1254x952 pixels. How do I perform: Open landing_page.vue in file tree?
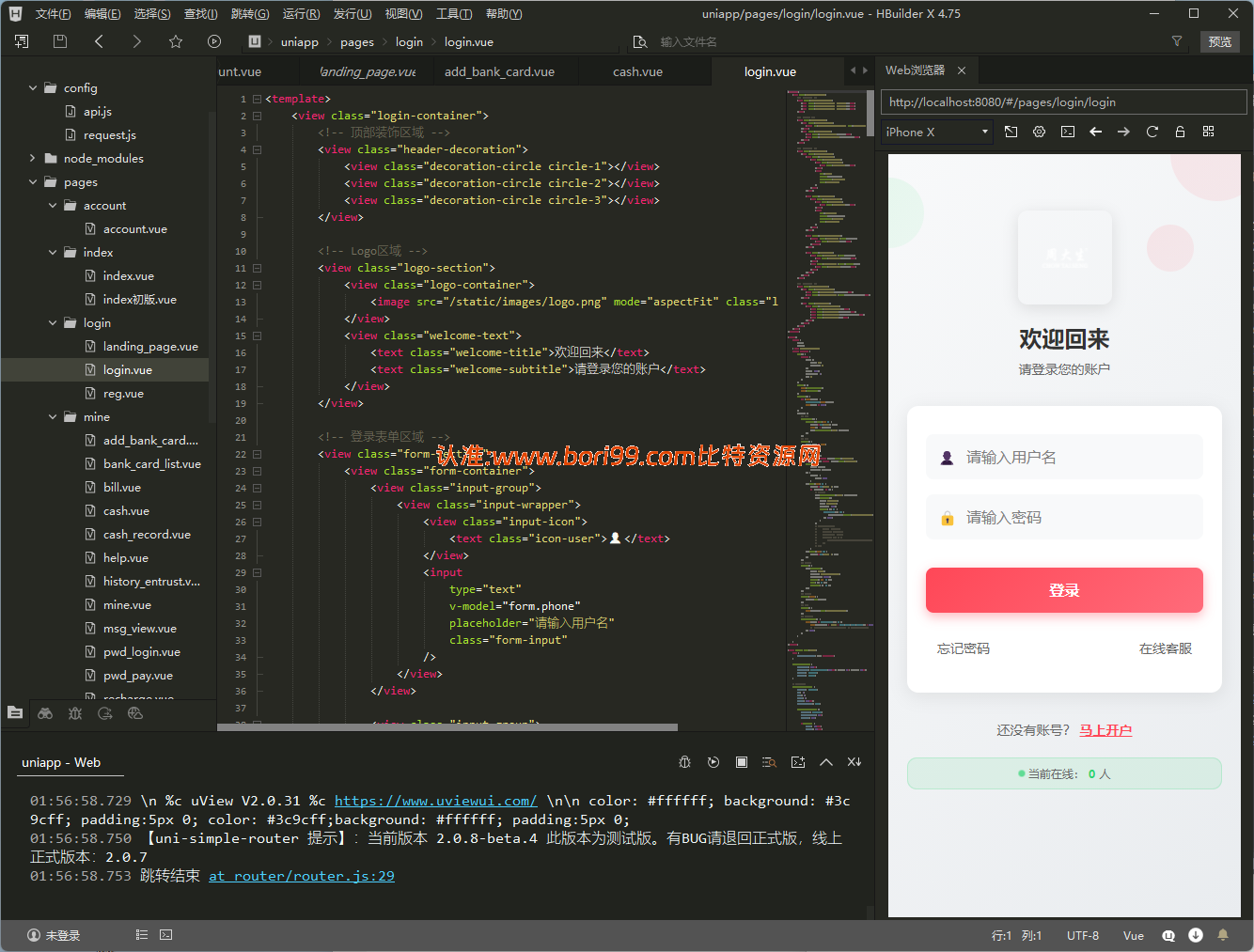[150, 347]
